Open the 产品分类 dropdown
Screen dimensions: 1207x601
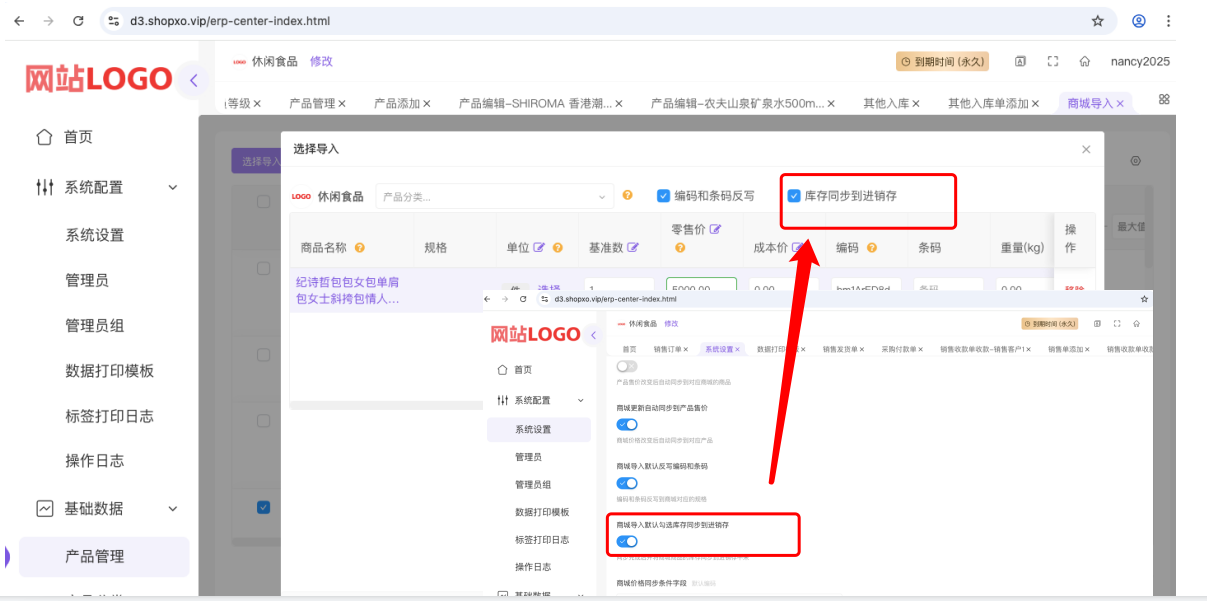(494, 197)
